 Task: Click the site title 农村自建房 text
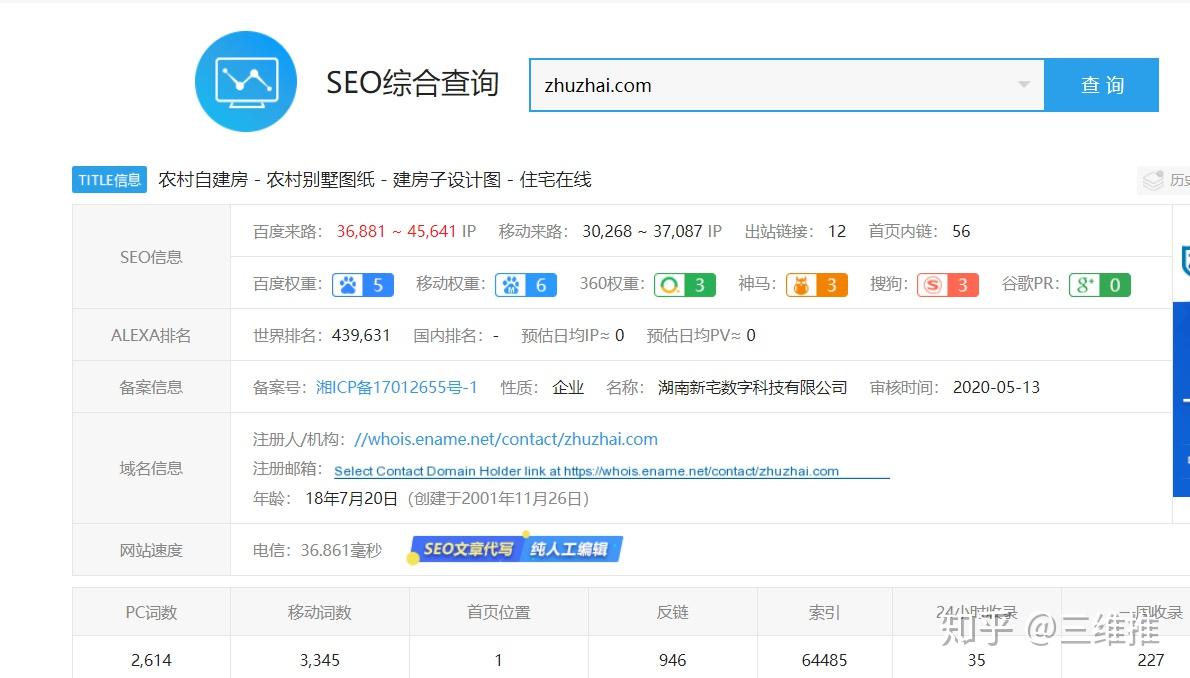pos(203,180)
